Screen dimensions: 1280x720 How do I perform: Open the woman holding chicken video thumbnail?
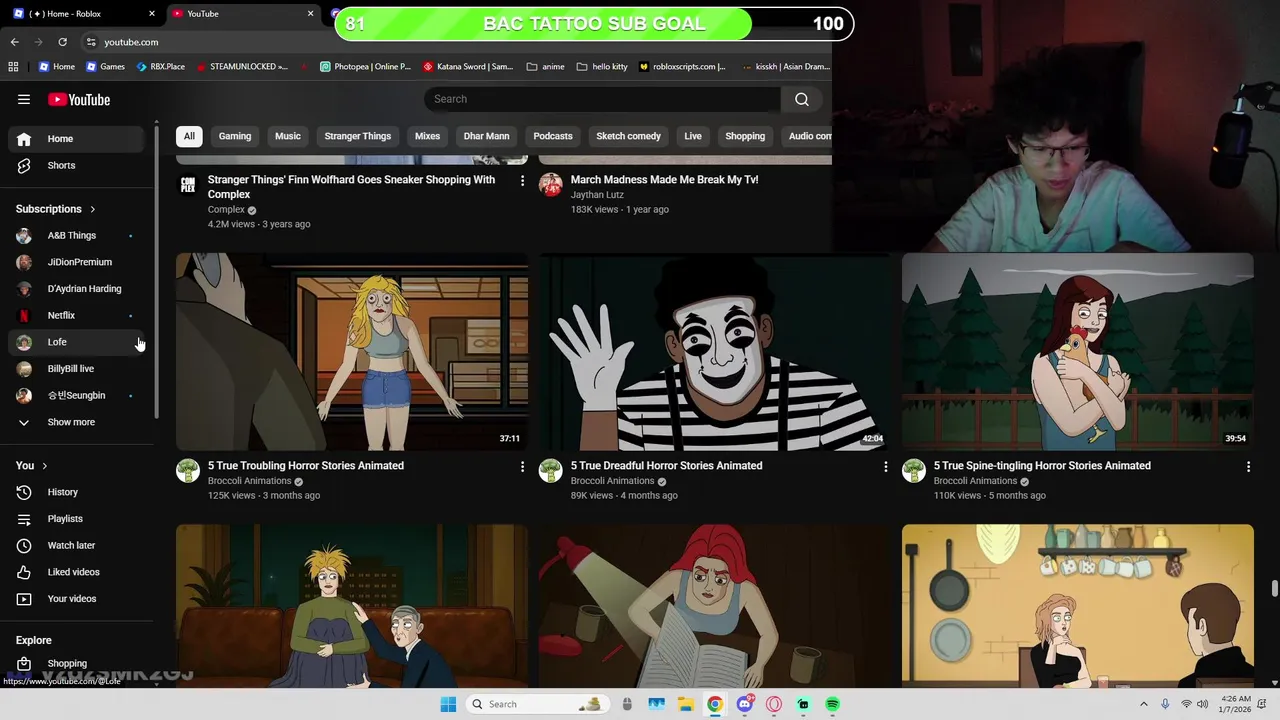point(1077,351)
